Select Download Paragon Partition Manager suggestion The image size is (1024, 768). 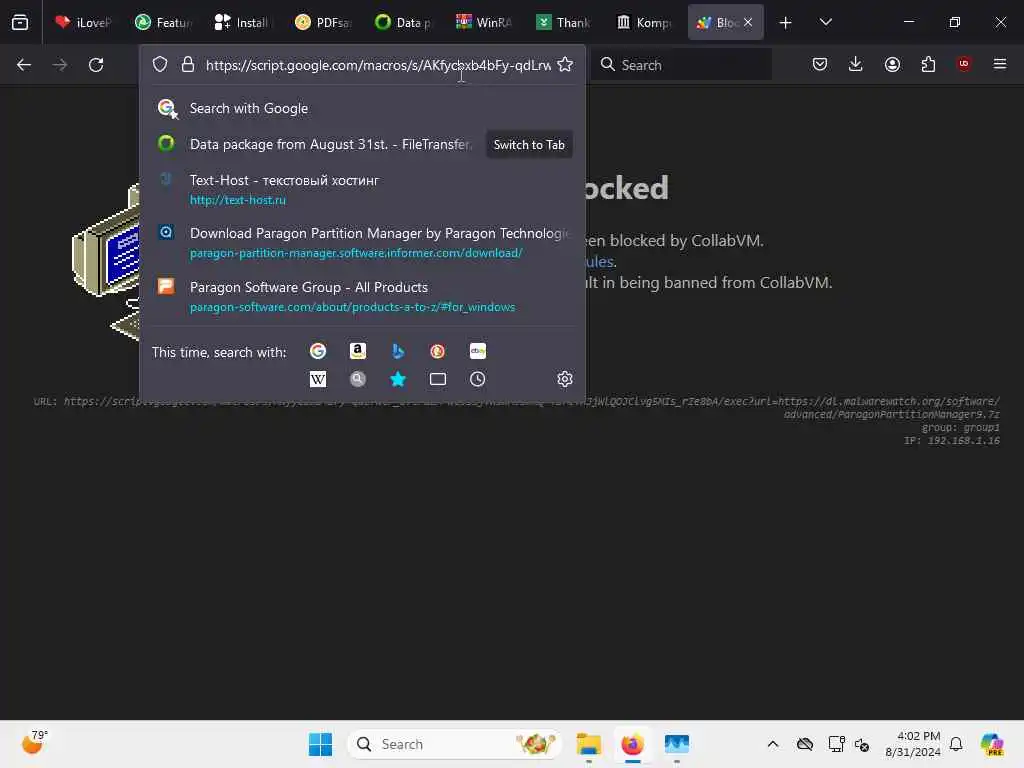pos(362,242)
